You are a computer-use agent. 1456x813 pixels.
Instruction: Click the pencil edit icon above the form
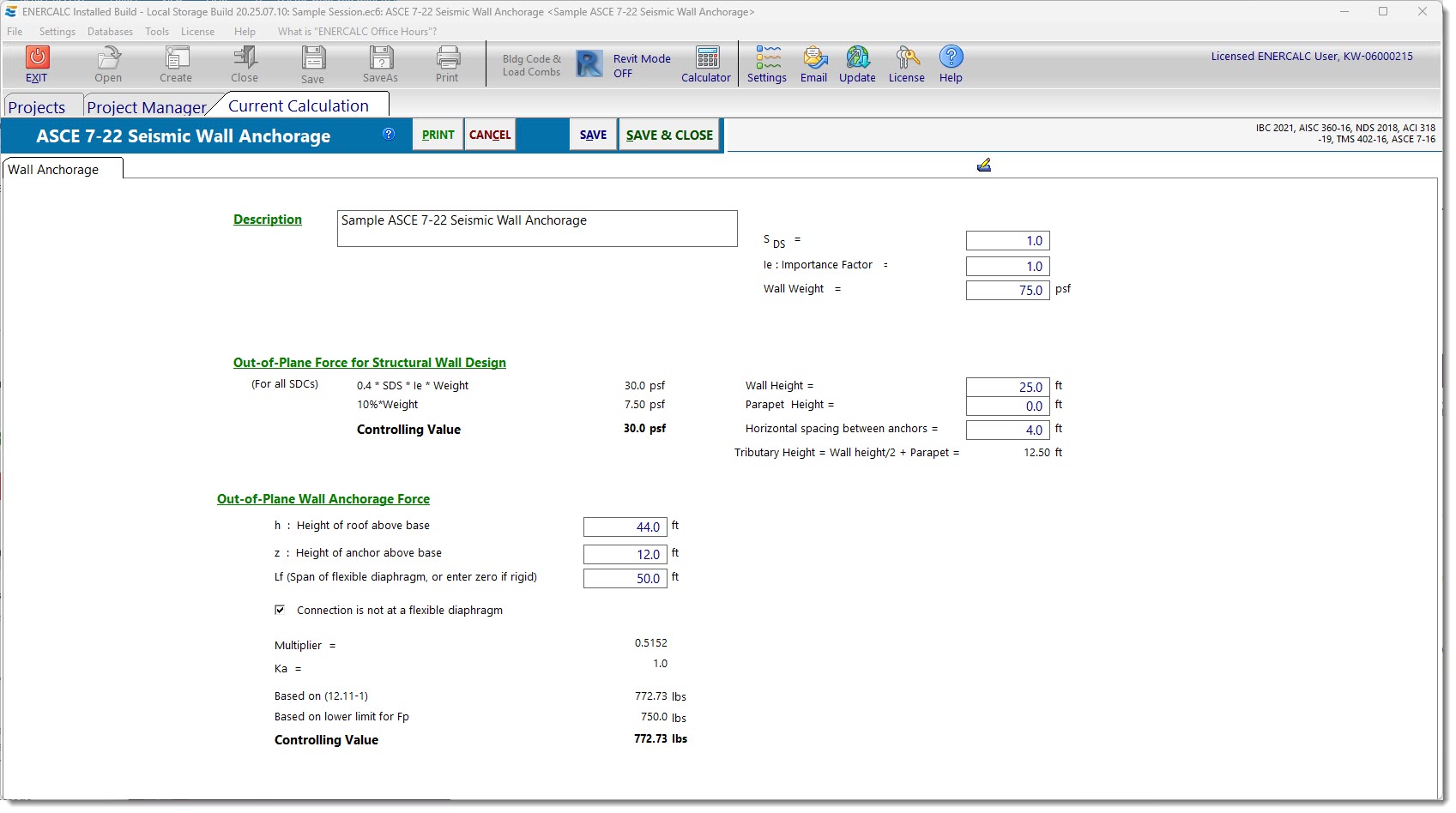click(x=984, y=165)
